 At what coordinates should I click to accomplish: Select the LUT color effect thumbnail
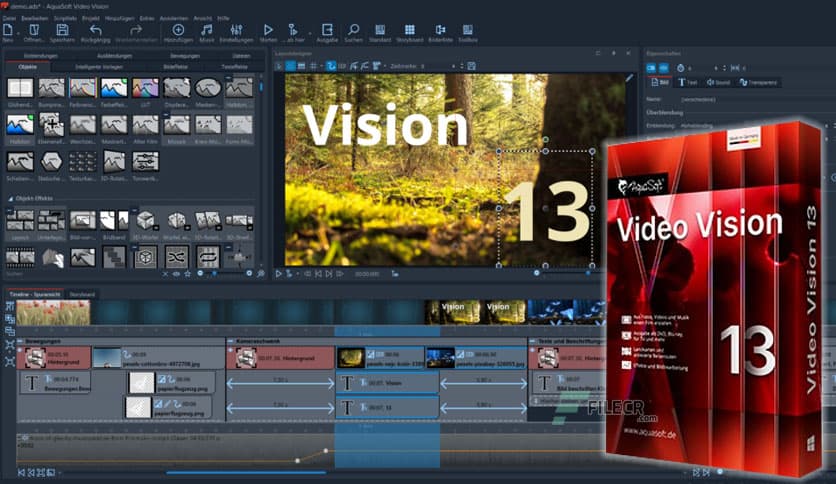pos(145,88)
